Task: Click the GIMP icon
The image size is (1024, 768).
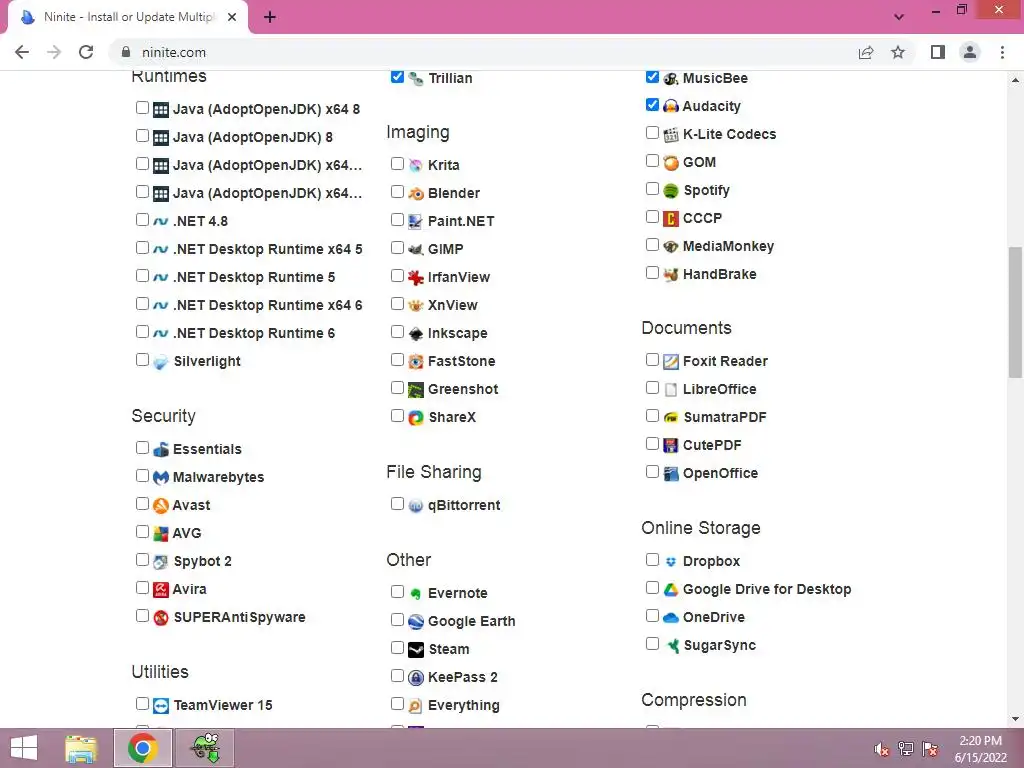Action: coord(416,249)
